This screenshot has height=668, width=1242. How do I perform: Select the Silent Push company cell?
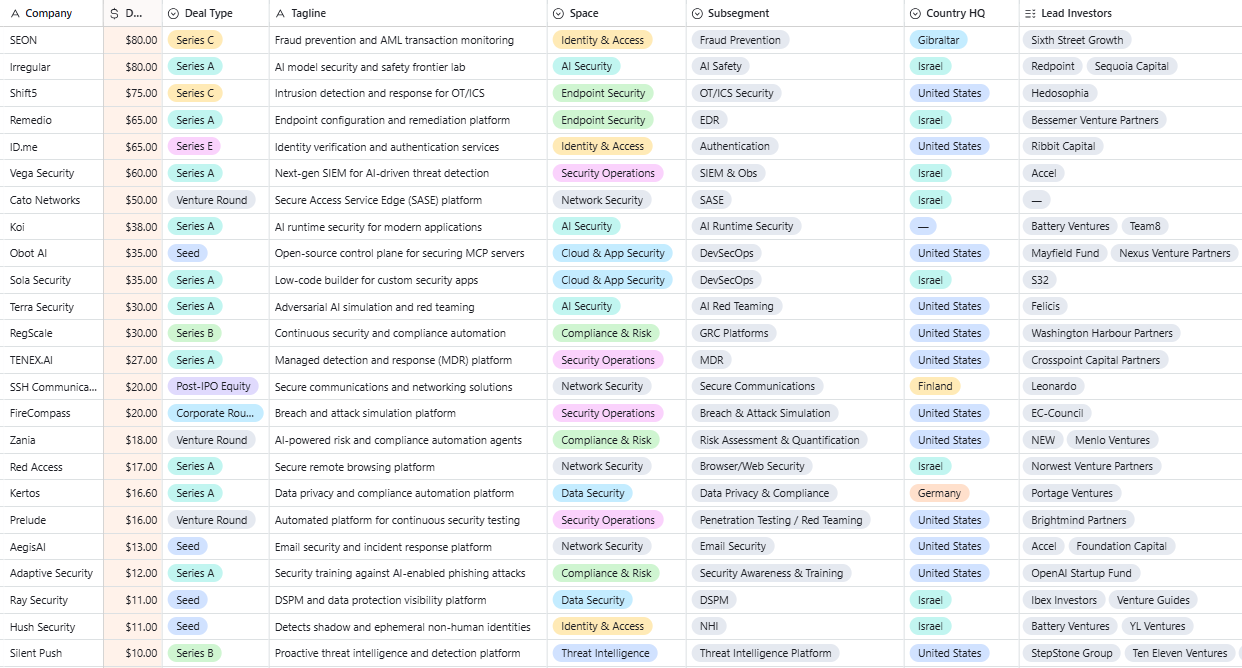[x=52, y=653]
